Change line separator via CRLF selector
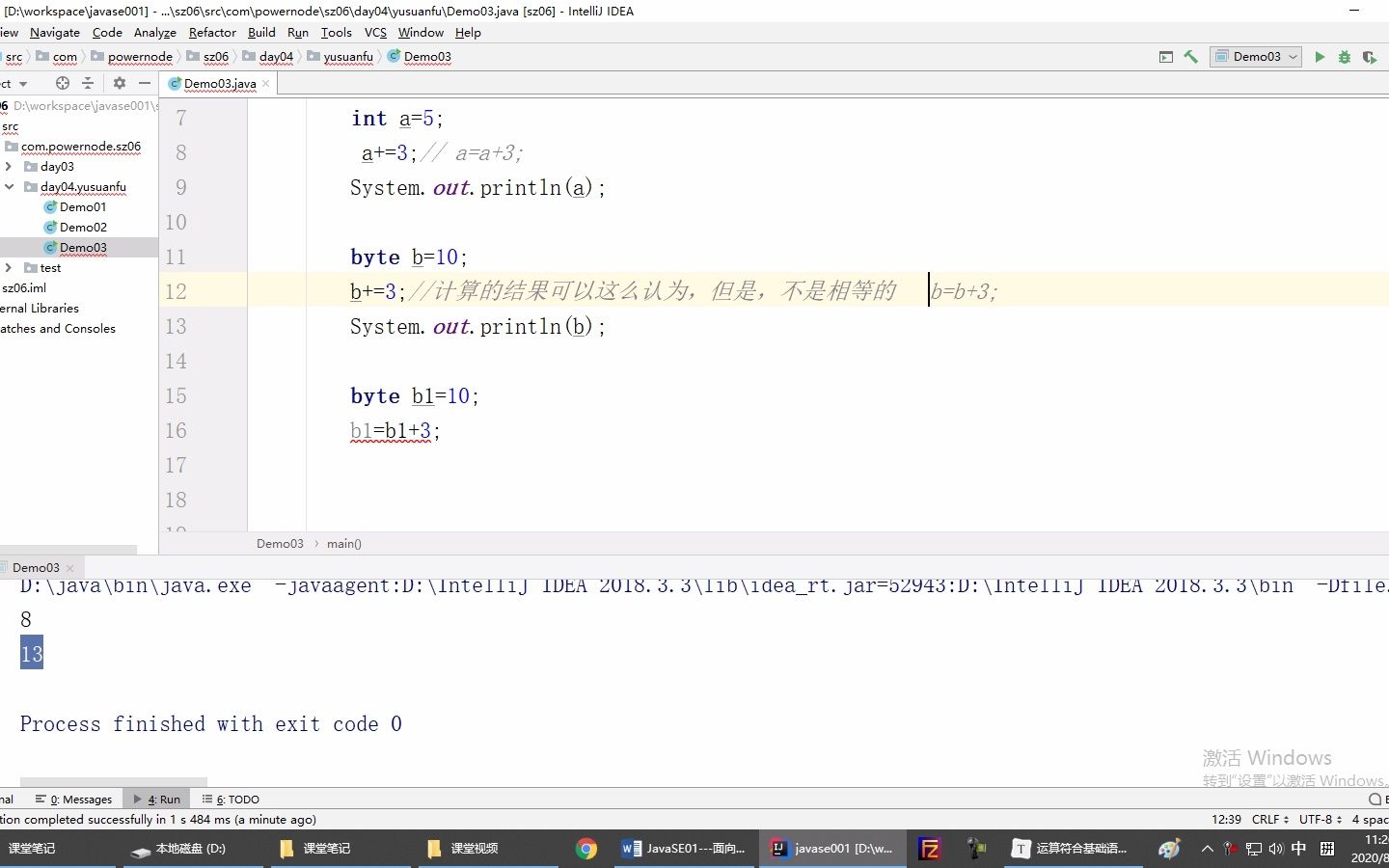The height and width of the screenshot is (868, 1389). click(x=1270, y=819)
